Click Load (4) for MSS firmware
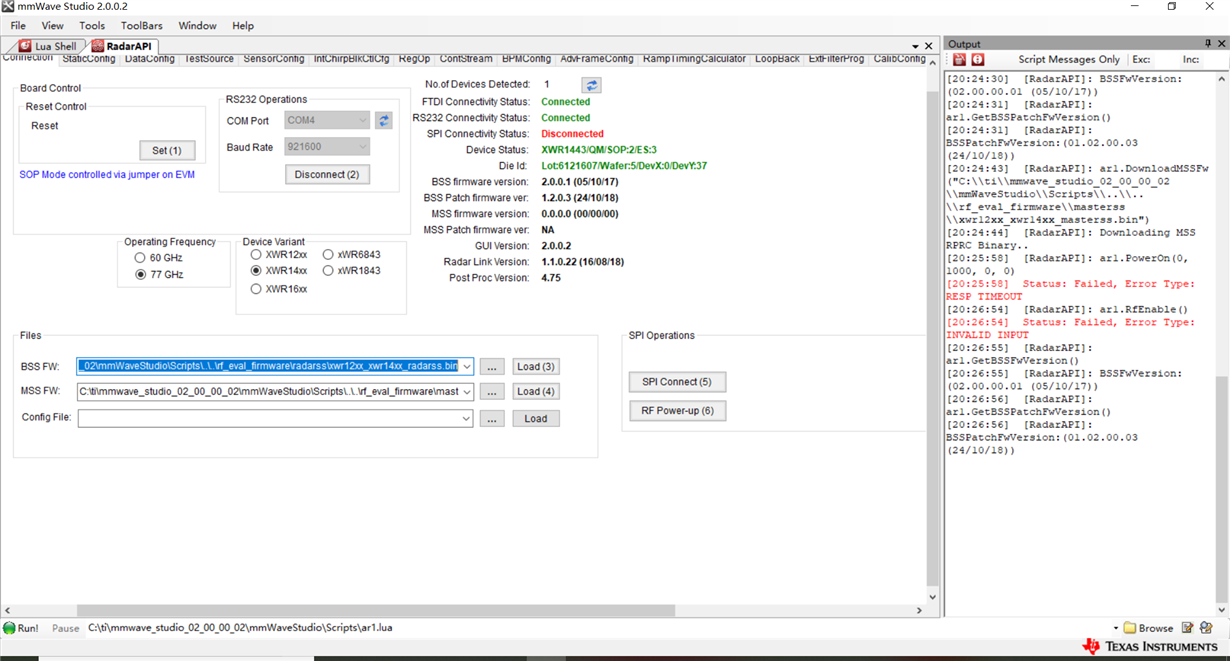This screenshot has height=661, width=1230. [536, 392]
